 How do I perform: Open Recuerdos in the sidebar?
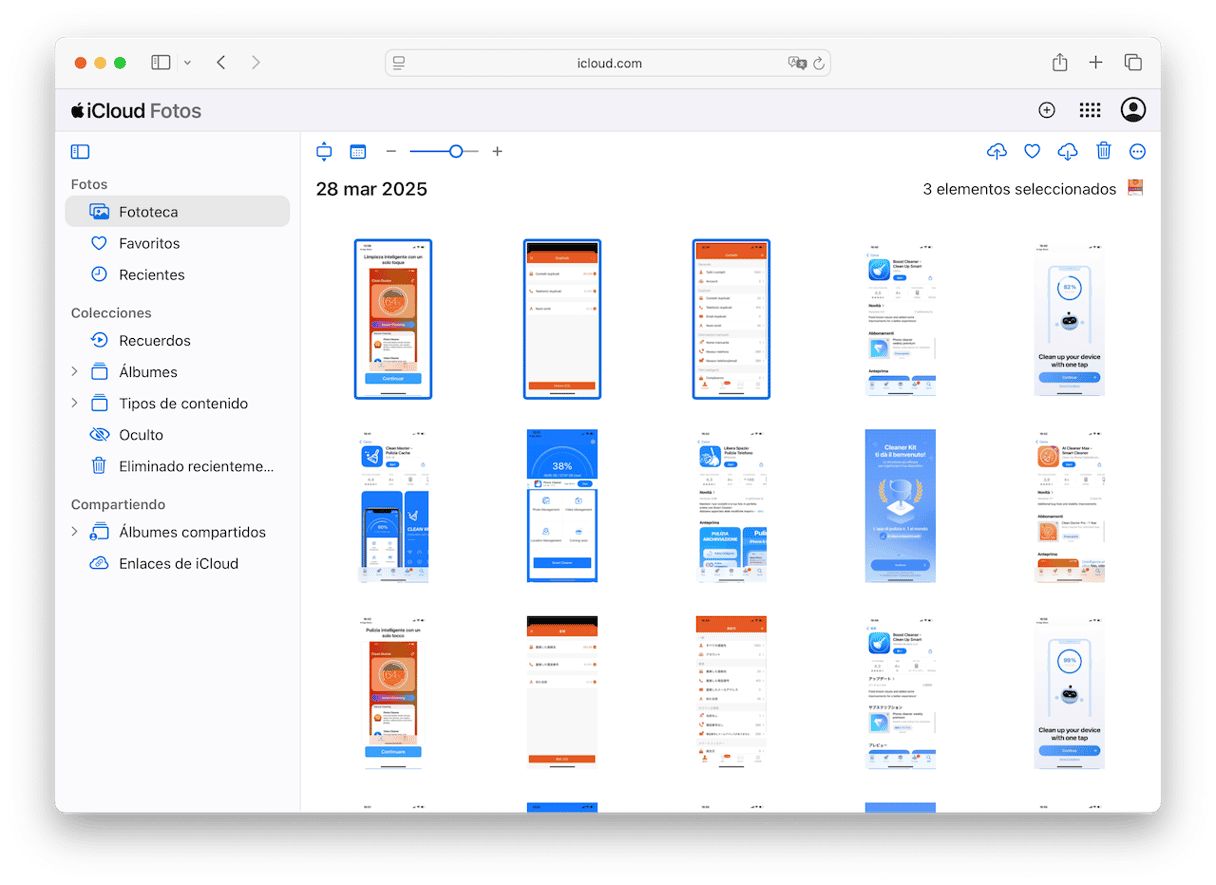tap(154, 341)
